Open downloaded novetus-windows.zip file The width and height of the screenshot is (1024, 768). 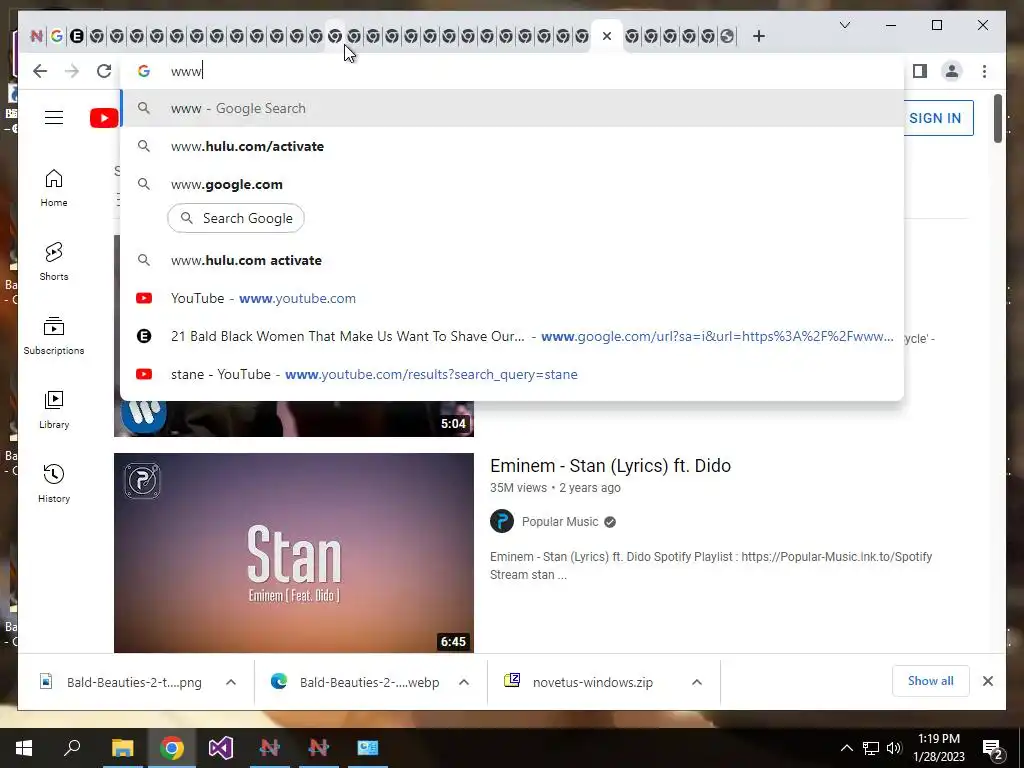pyautogui.click(x=579, y=682)
